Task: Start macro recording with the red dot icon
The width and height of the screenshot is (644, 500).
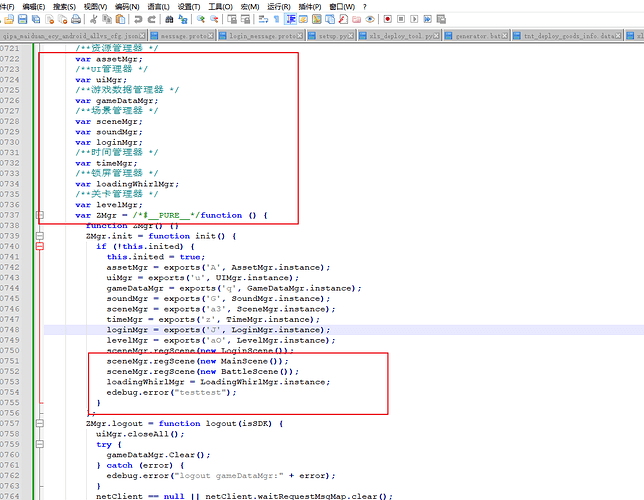Action: [387, 19]
